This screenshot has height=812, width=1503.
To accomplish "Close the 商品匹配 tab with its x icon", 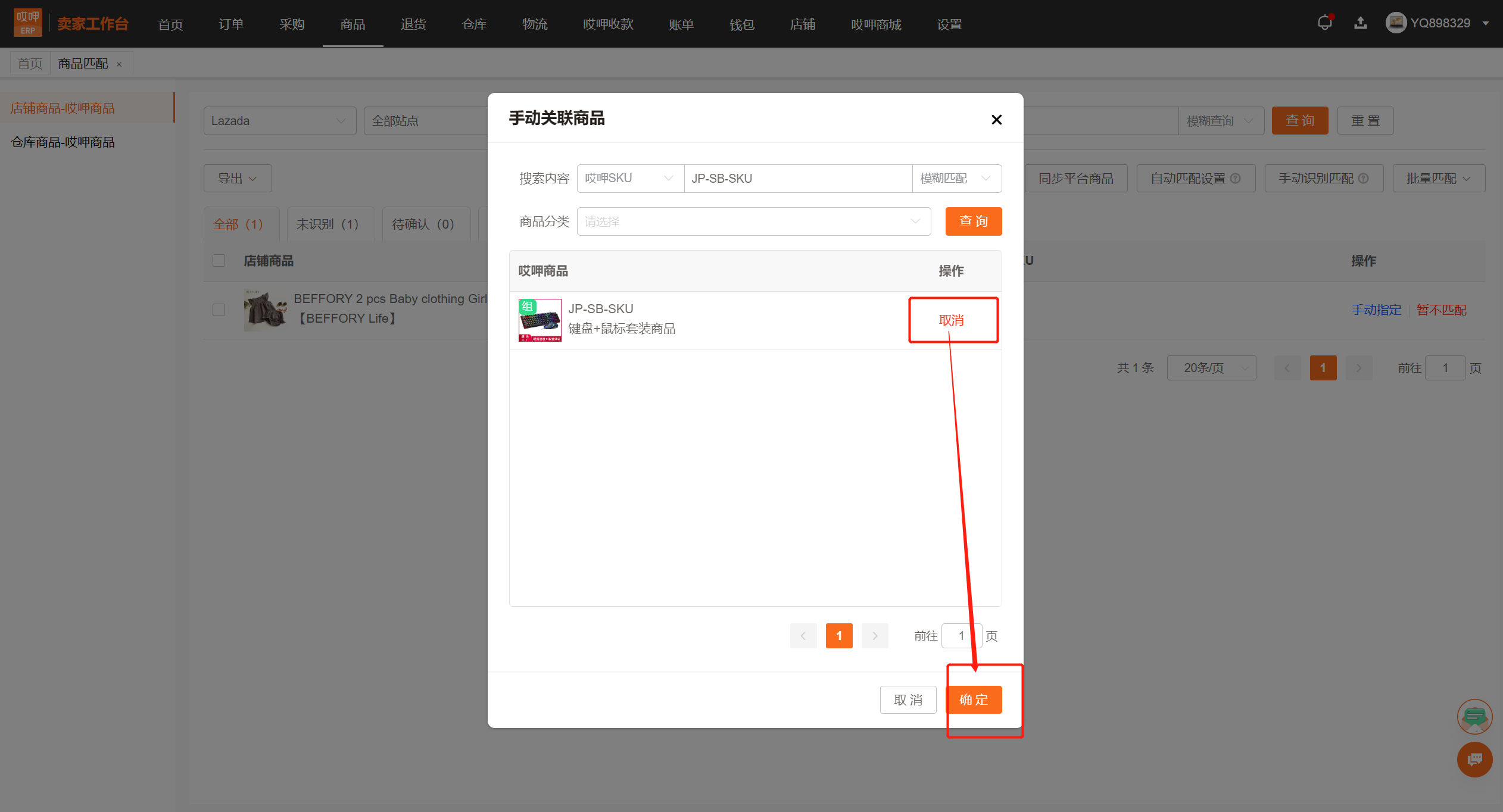I will click(119, 64).
